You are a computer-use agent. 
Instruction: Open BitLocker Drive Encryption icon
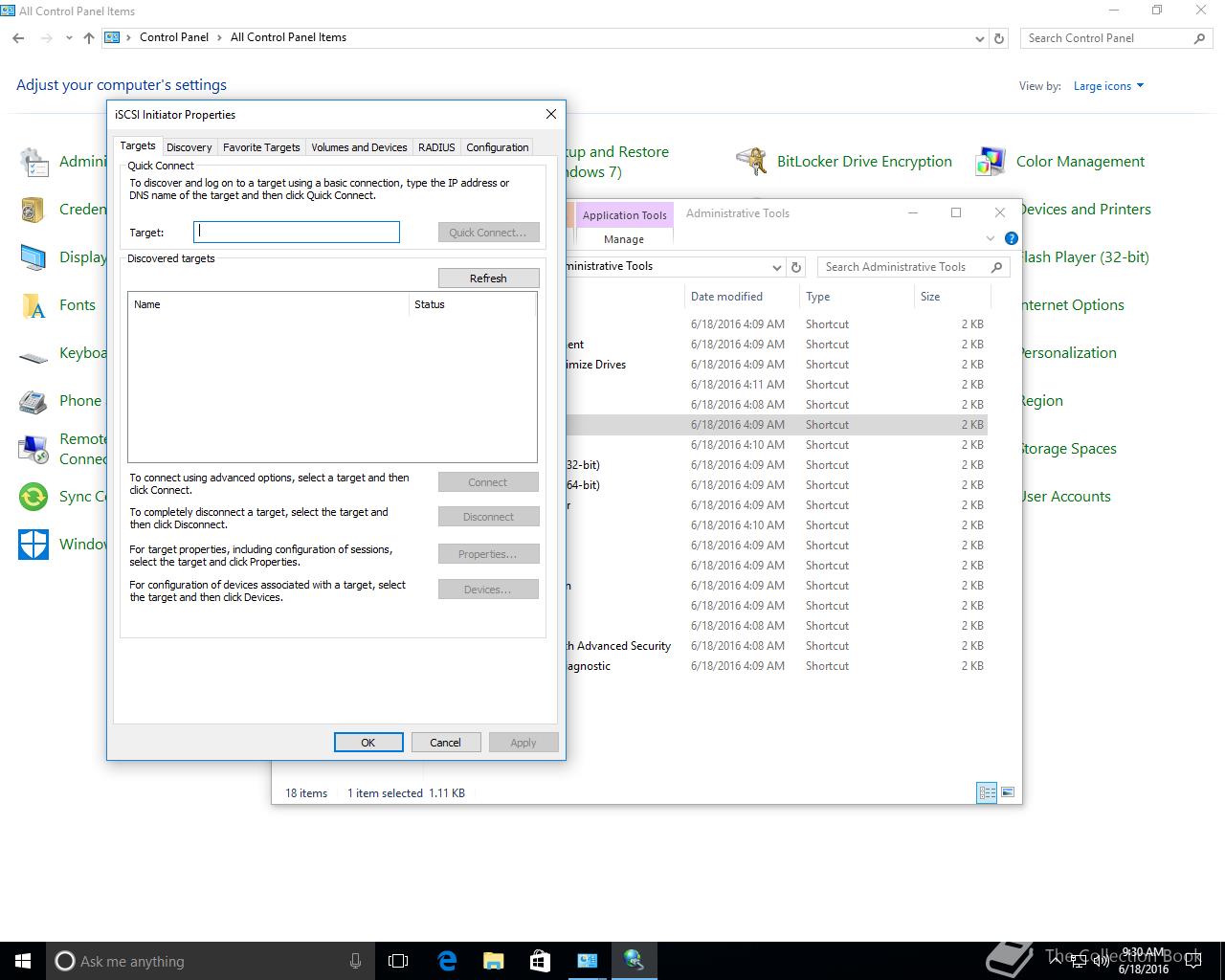pyautogui.click(x=751, y=162)
